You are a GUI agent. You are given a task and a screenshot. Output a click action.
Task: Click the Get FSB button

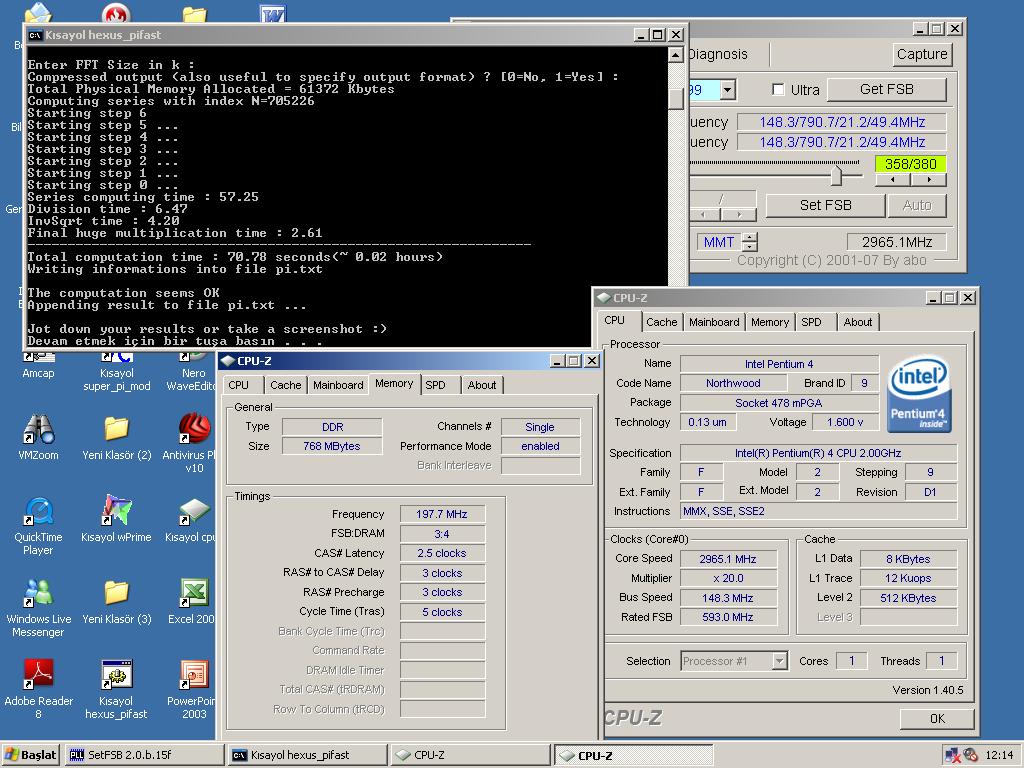pos(886,89)
